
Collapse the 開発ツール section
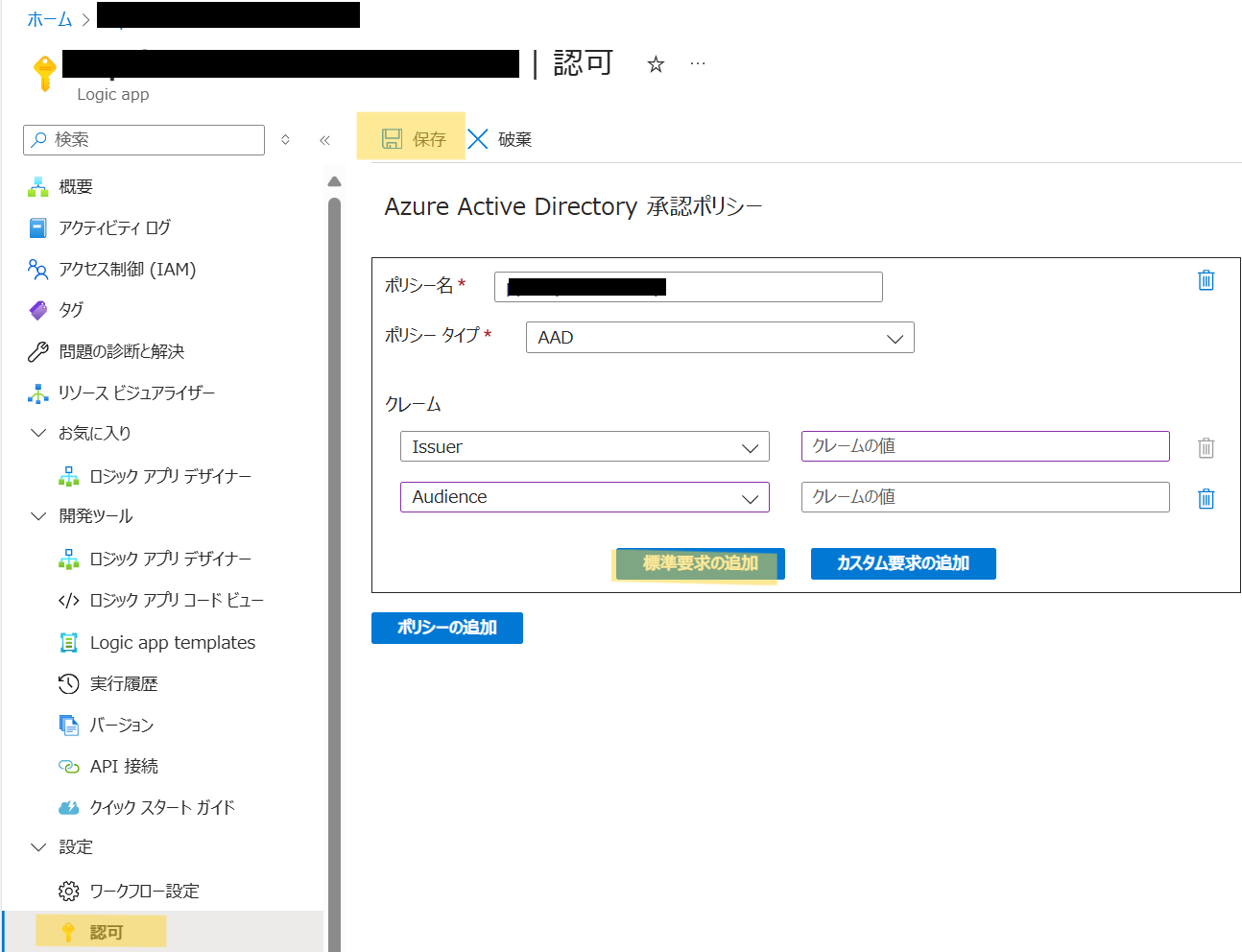(x=38, y=516)
